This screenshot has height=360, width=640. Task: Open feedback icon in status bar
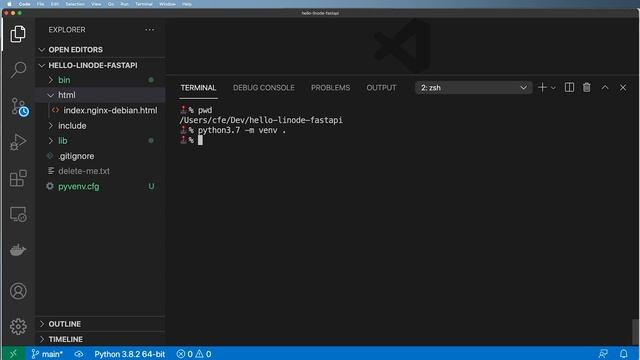coord(603,353)
